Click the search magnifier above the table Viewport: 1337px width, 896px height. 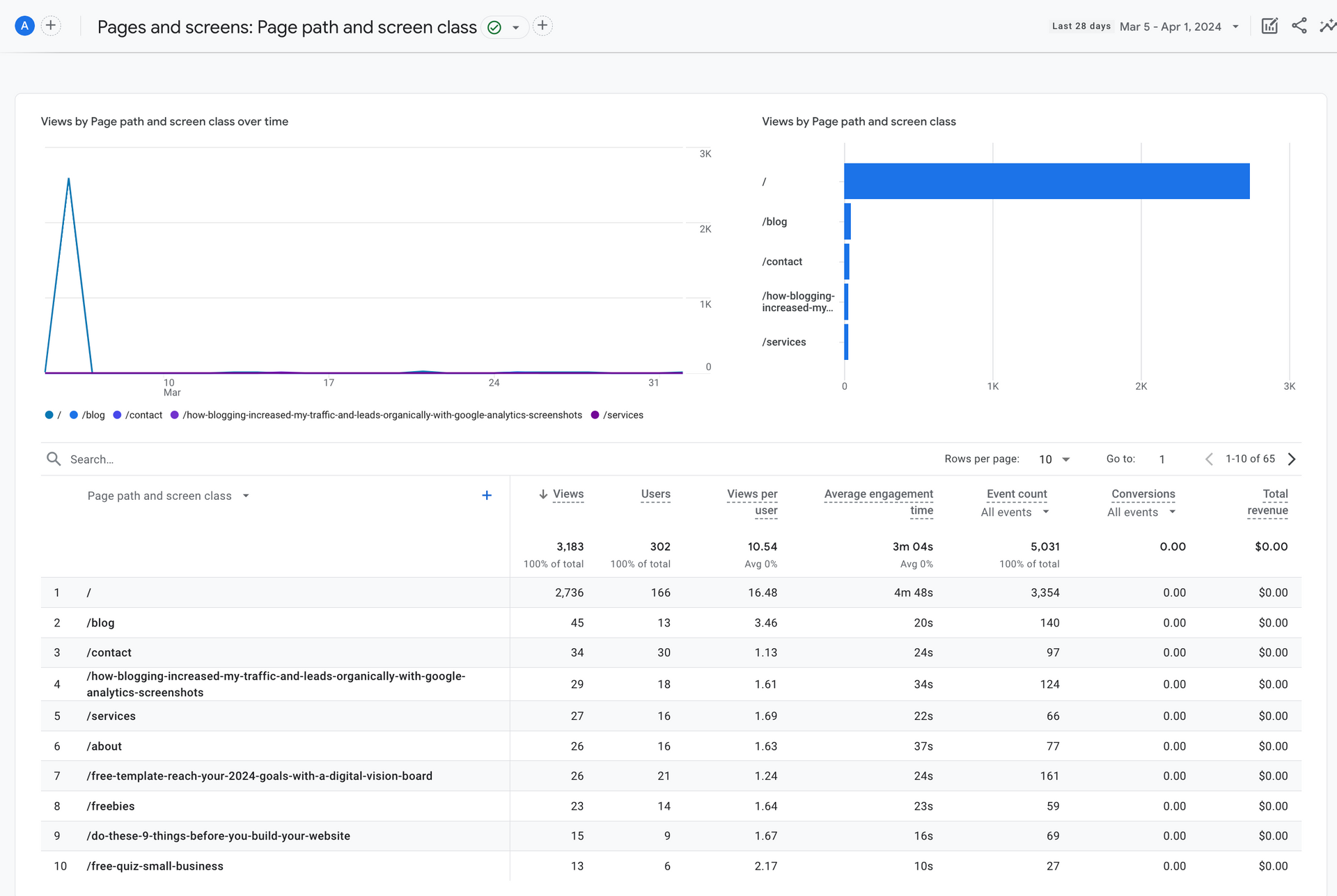click(x=54, y=459)
